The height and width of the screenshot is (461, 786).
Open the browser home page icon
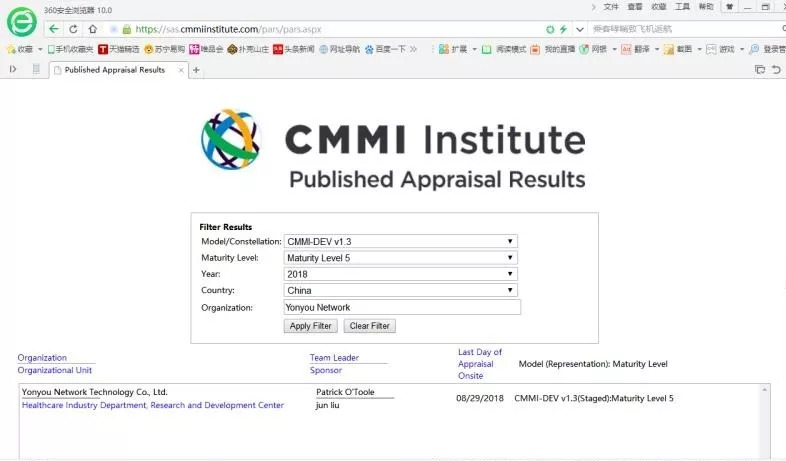coord(93,29)
